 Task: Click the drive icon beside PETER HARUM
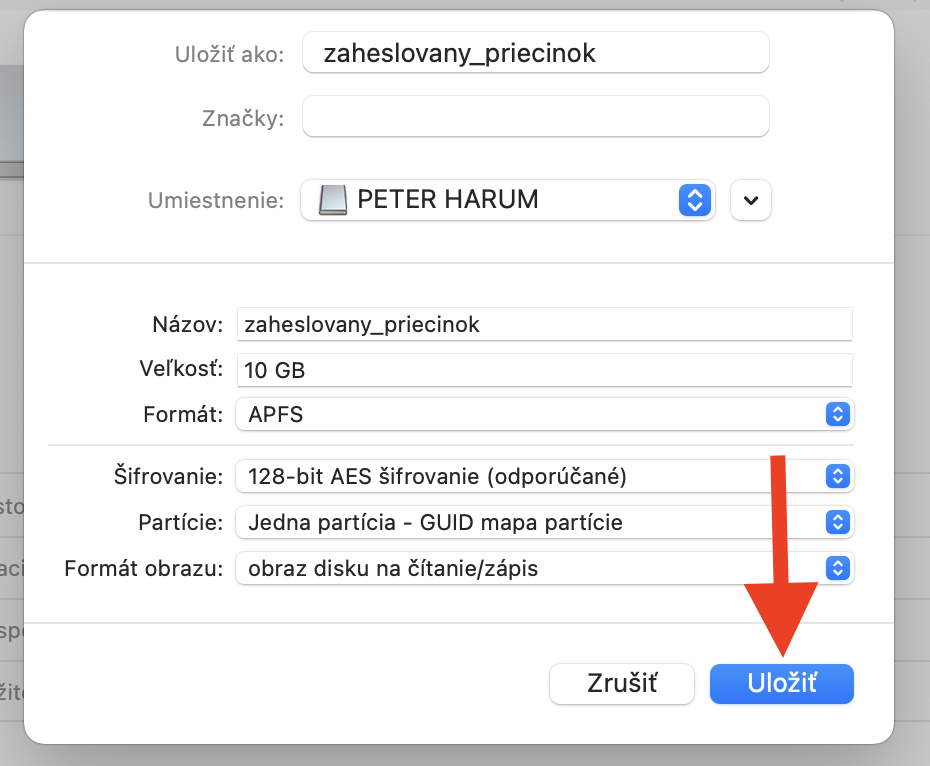(x=332, y=200)
